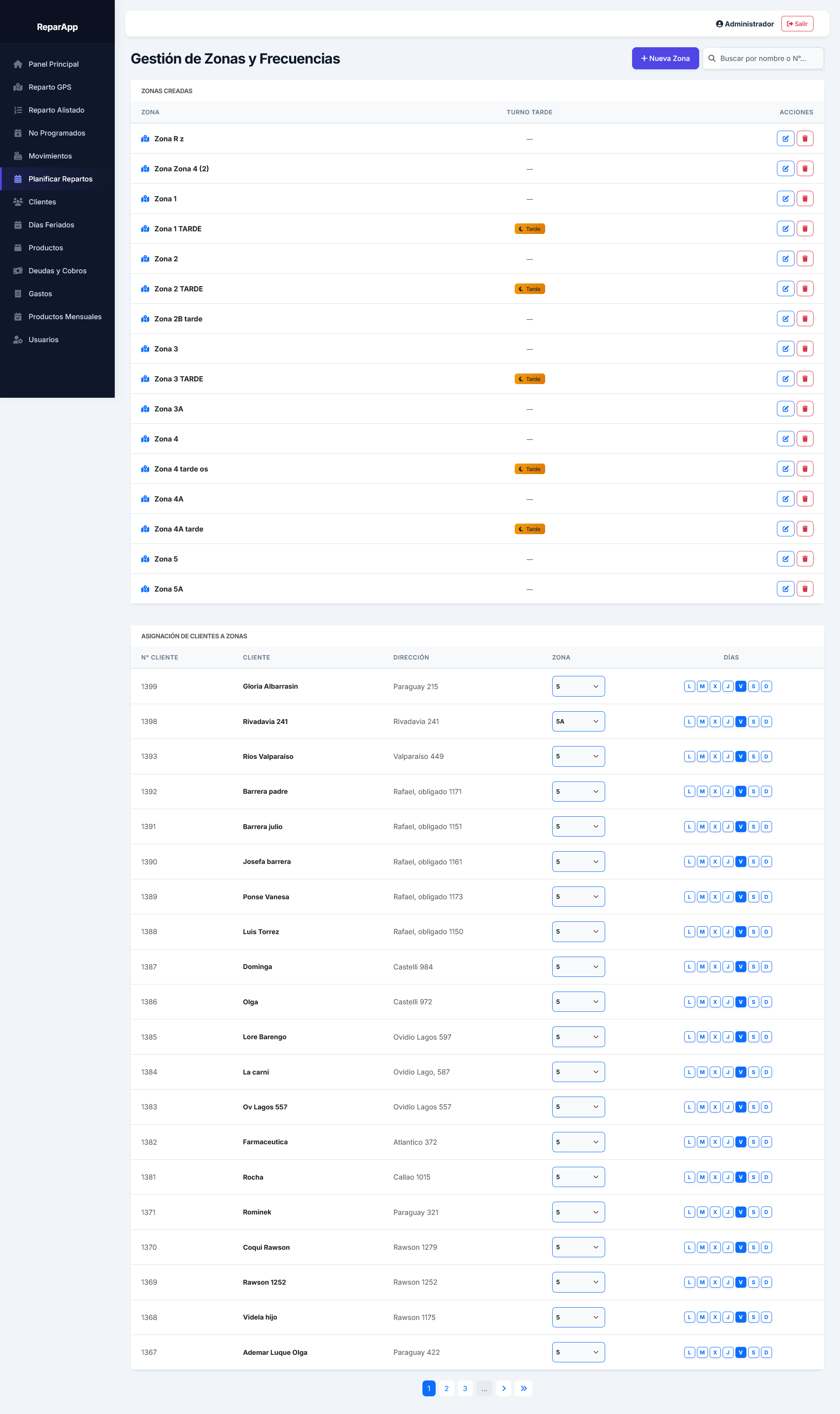Open zone dropdown for Olga
The height and width of the screenshot is (1414, 840).
[578, 1002]
